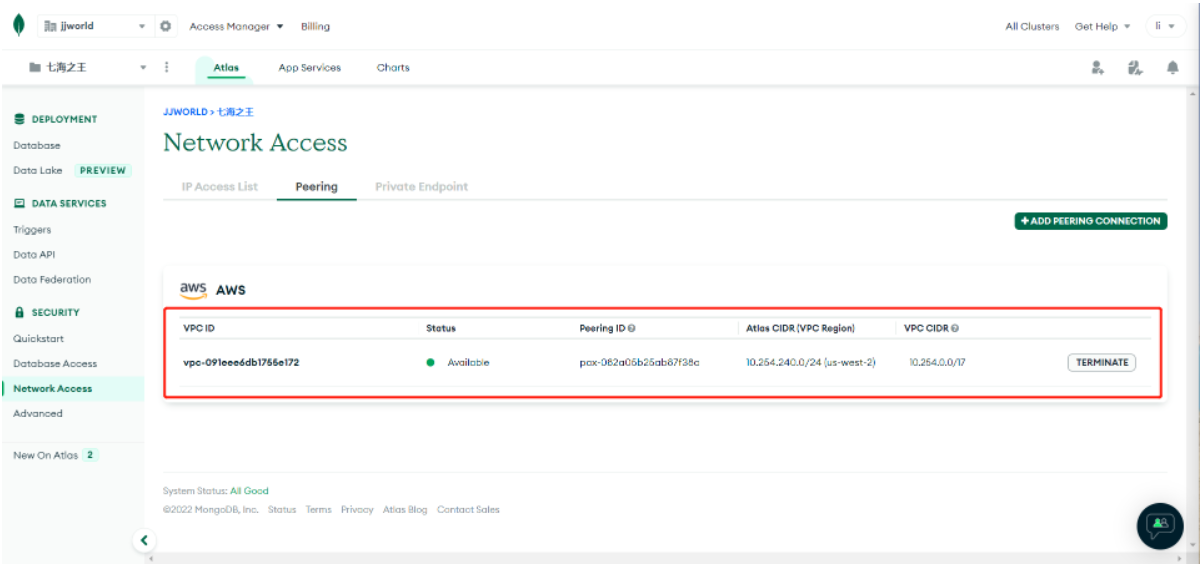The width and height of the screenshot is (1204, 565).
Task: Click the PREVIEW badge beside Data Lake
Action: coord(103,170)
